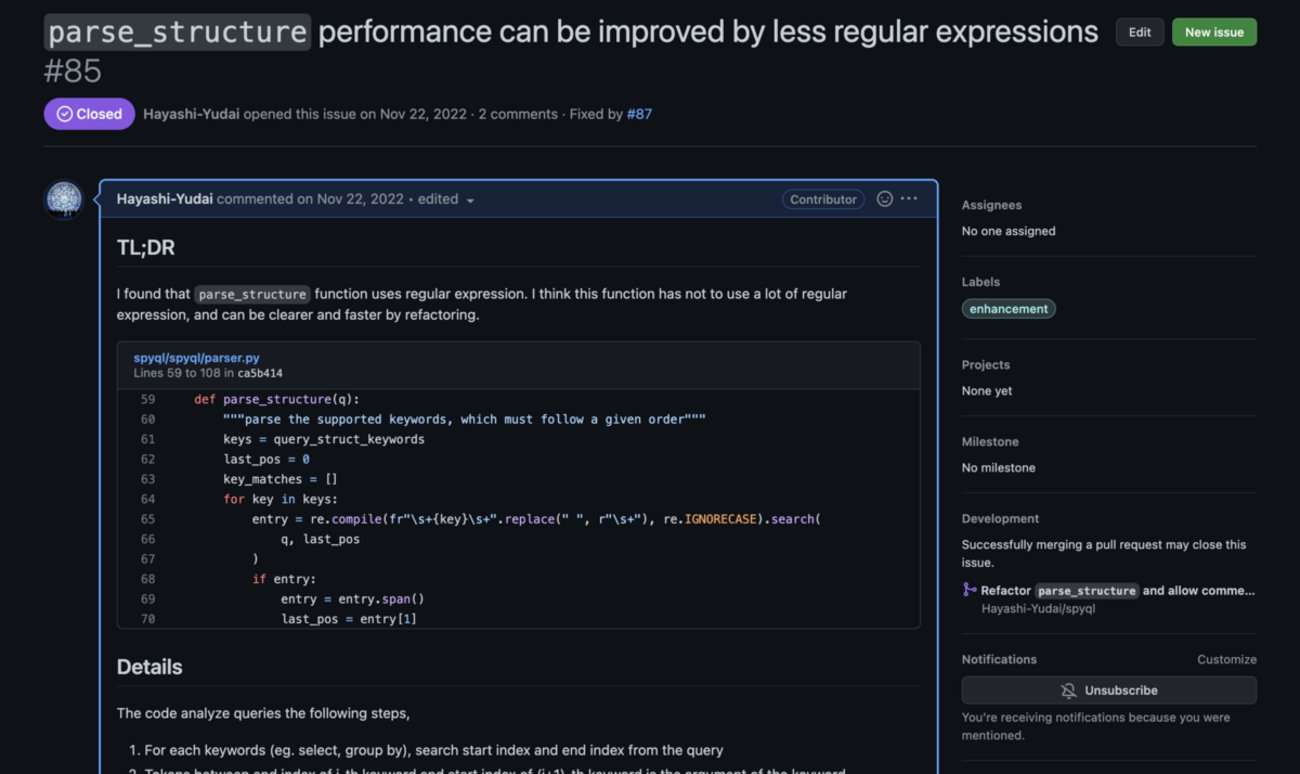Open the comment date 'Nov 22, 2022' permalink
This screenshot has width=1300, height=774.
tap(360, 199)
